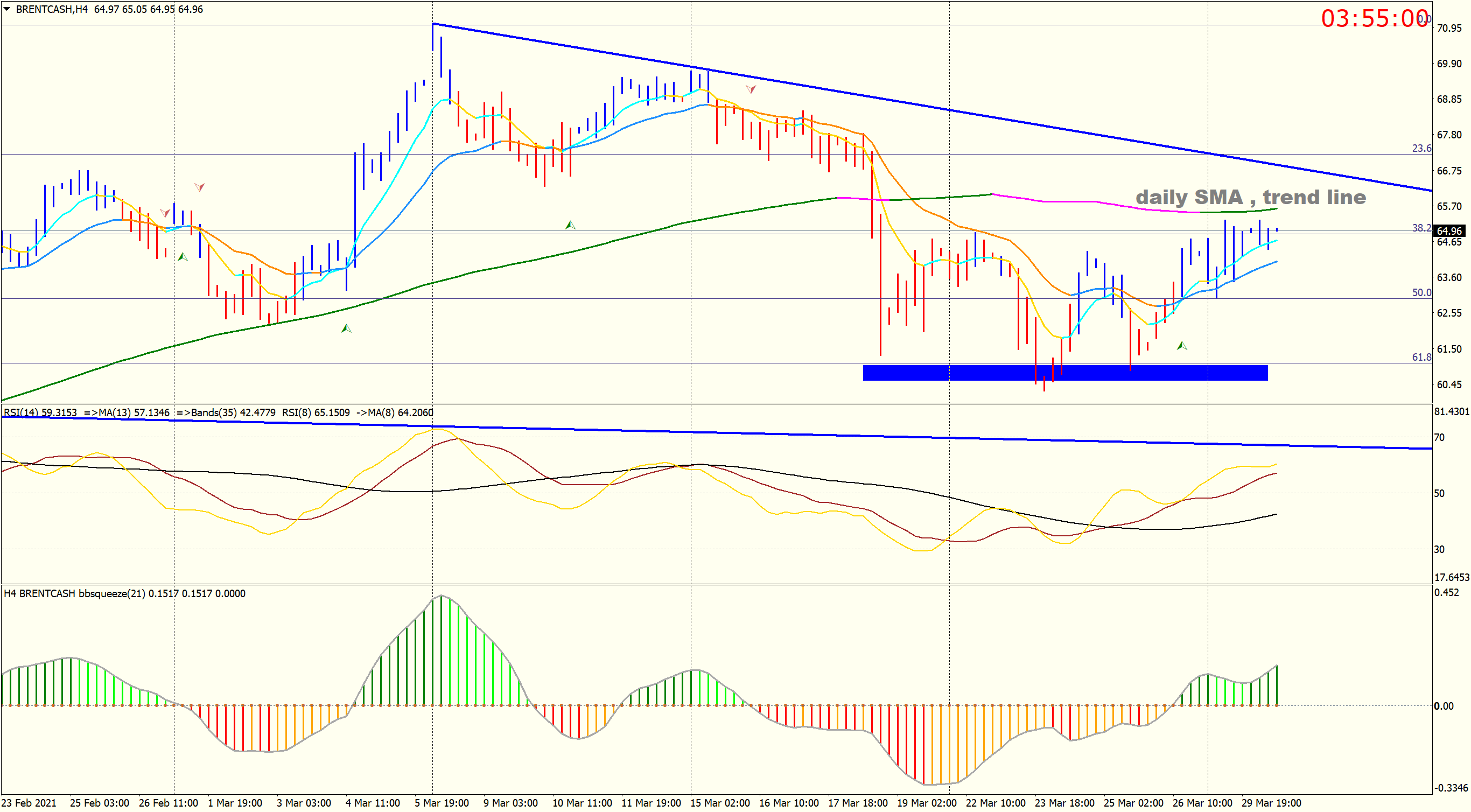Click the 61.8 Fibonacci level label
This screenshot has width=1471, height=812.
point(1421,357)
